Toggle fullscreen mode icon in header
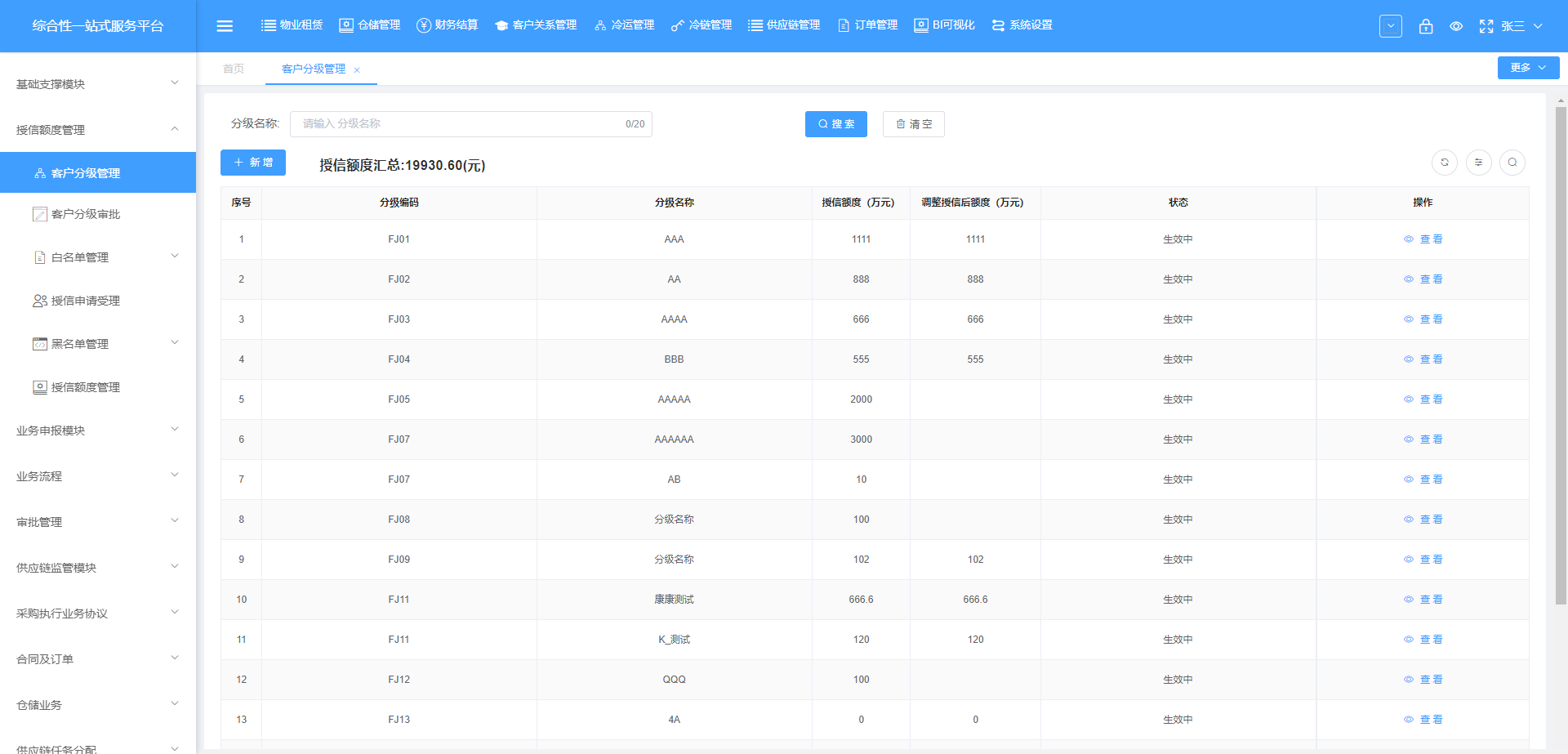 point(1486,26)
